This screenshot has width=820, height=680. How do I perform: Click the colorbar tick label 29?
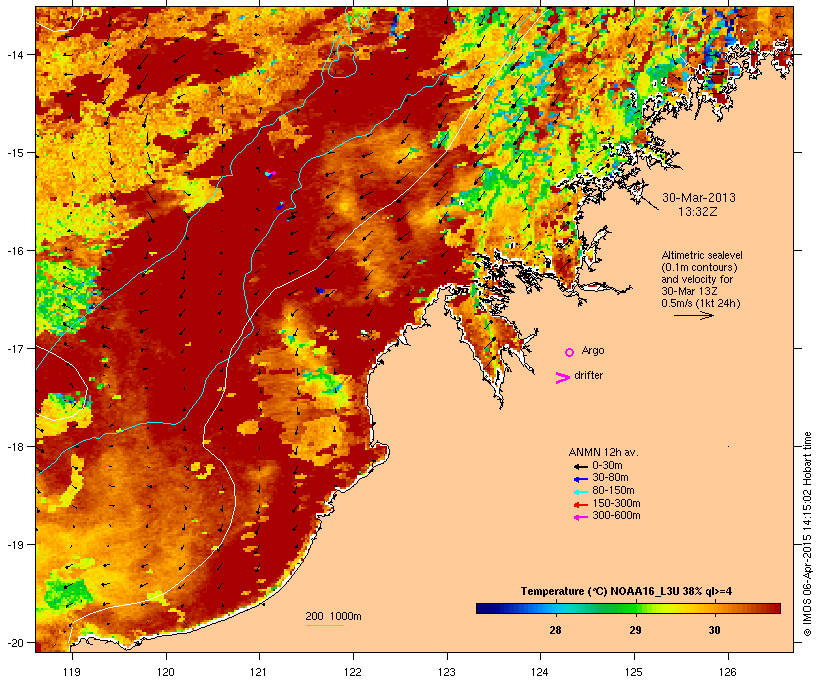pyautogui.click(x=635, y=630)
